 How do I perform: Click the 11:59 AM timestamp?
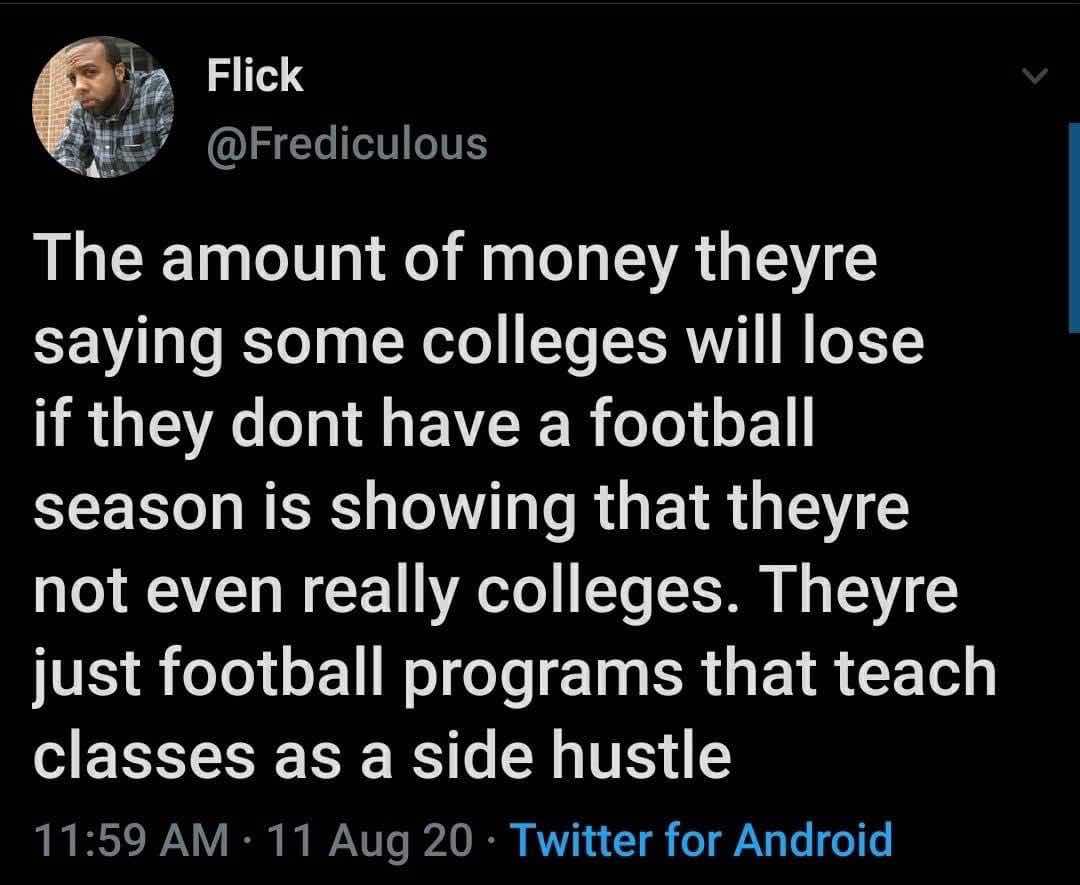[129, 838]
